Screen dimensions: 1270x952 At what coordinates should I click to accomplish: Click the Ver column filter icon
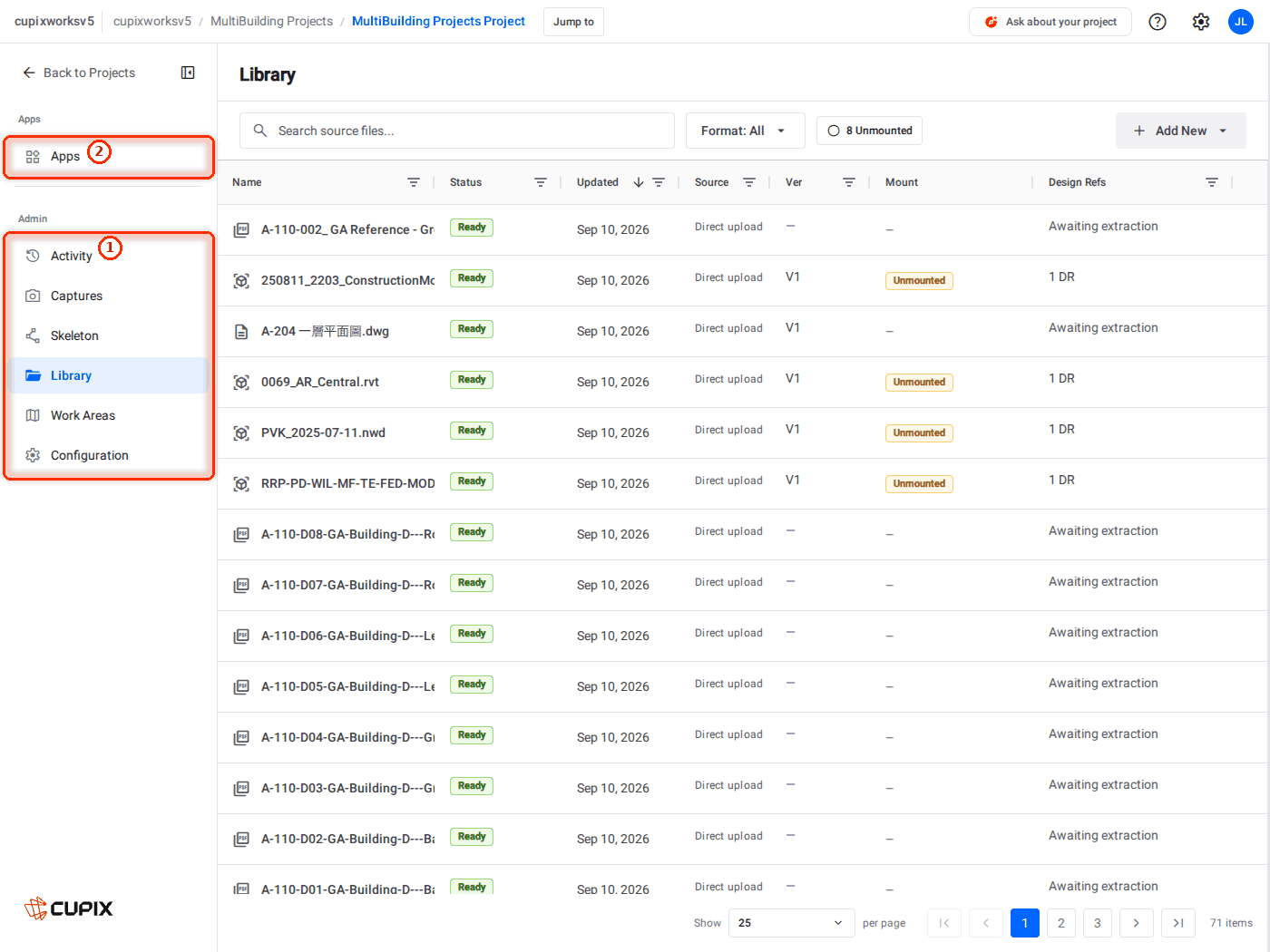click(x=849, y=182)
